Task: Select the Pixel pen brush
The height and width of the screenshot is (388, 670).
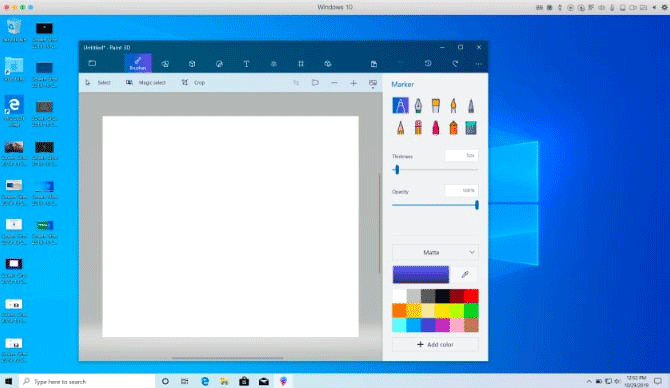Action: point(471,105)
